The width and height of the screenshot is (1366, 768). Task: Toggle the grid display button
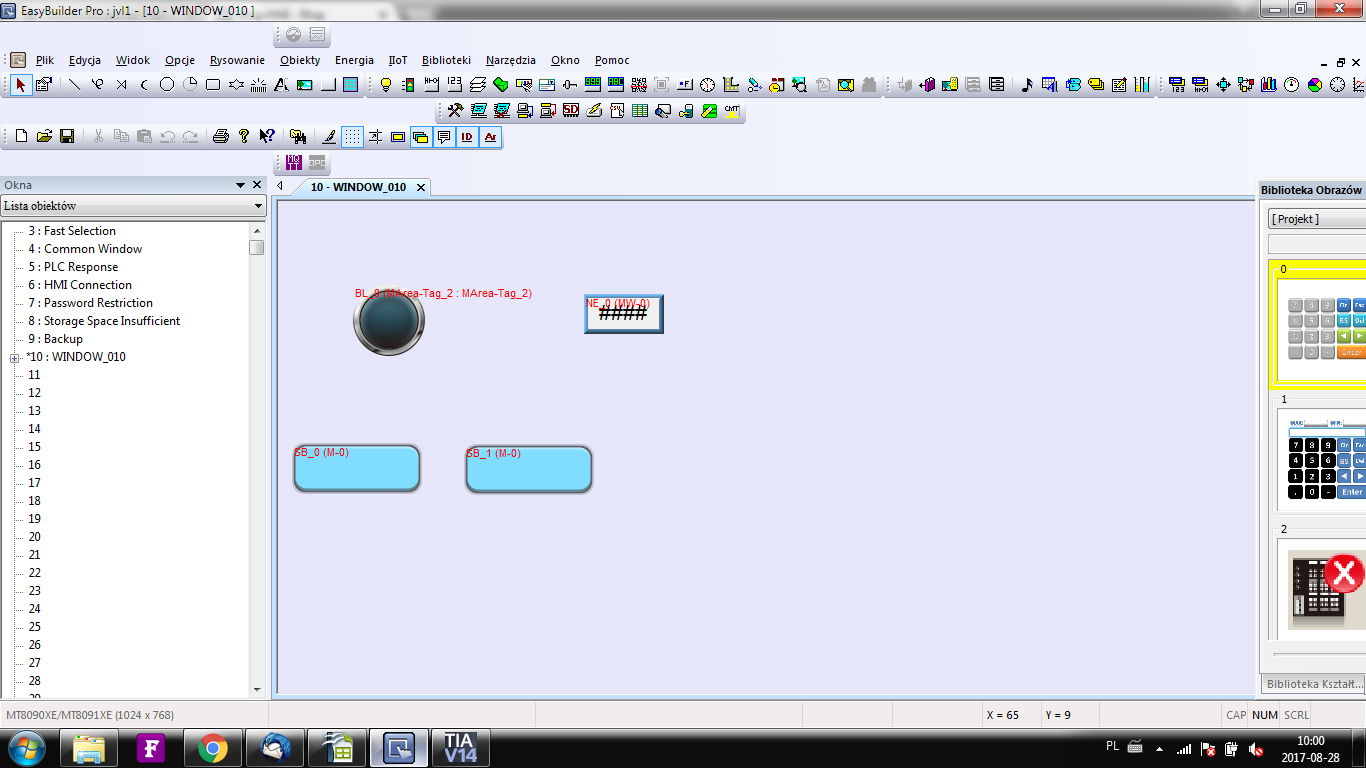pyautogui.click(x=352, y=137)
